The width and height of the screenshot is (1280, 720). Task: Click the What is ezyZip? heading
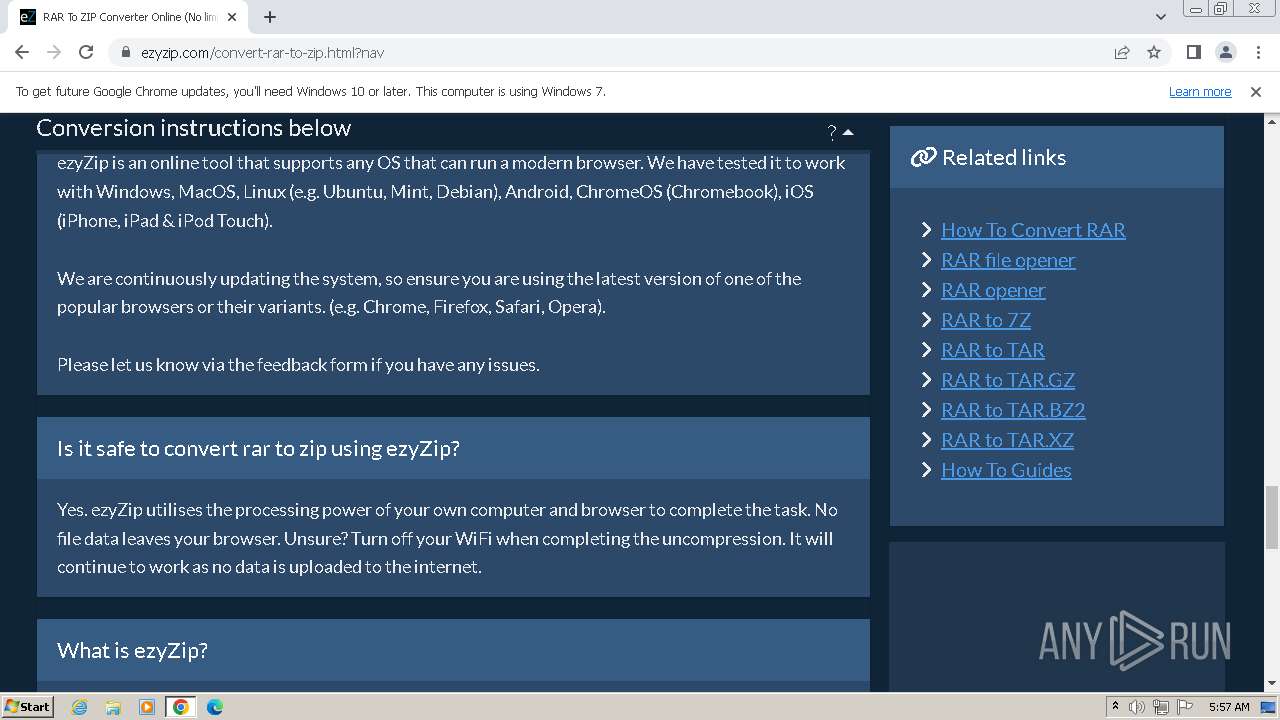132,650
